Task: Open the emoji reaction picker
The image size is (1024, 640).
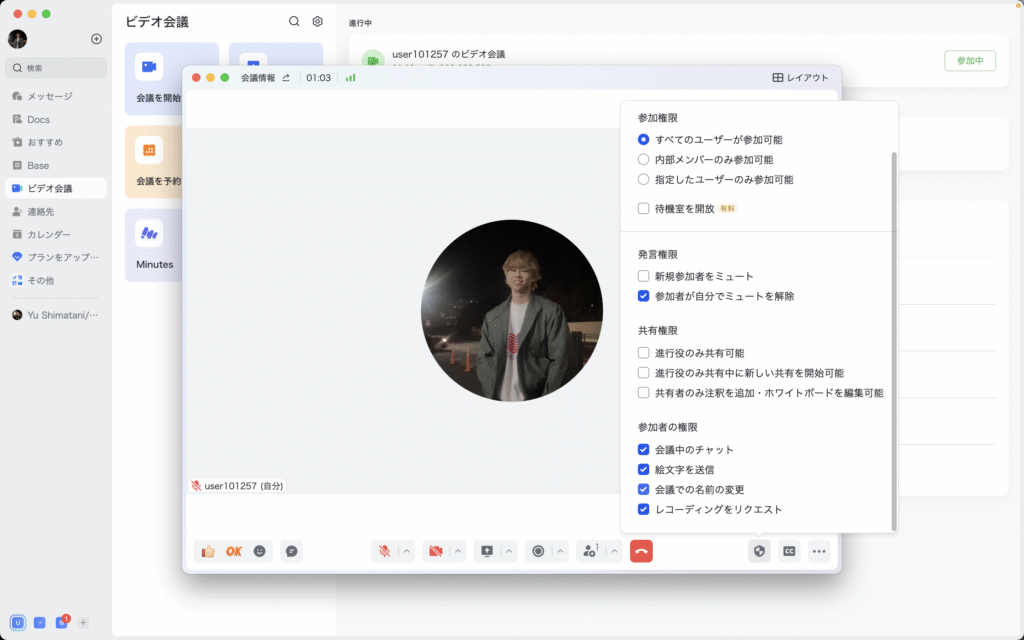Action: tap(260, 551)
